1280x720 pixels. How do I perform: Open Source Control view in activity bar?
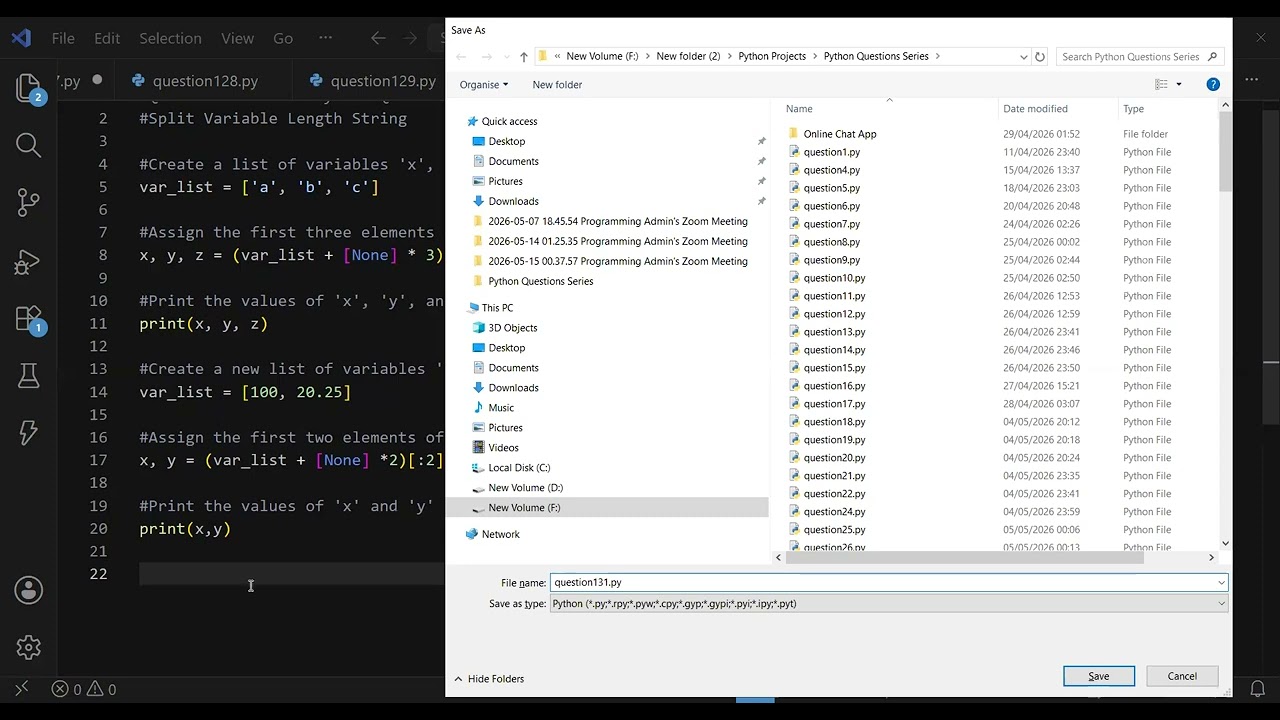click(29, 203)
